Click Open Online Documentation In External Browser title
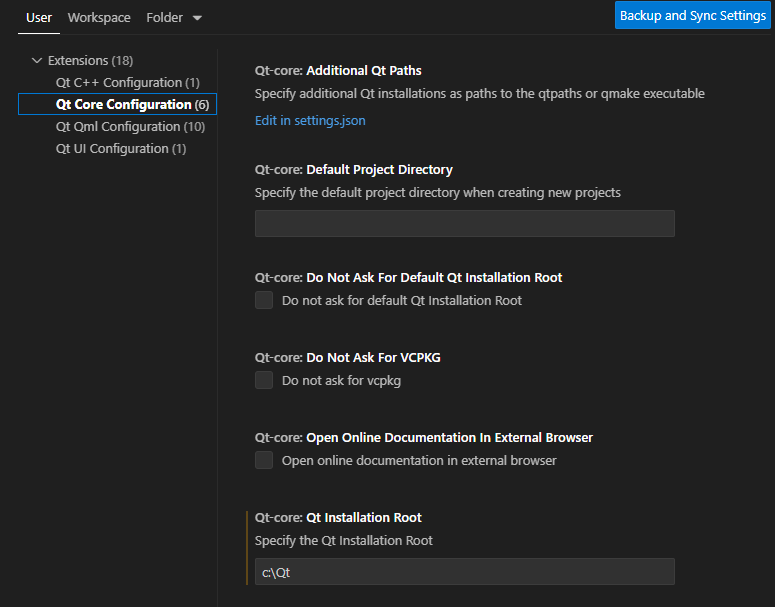Image resolution: width=775 pixels, height=607 pixels. tap(424, 437)
